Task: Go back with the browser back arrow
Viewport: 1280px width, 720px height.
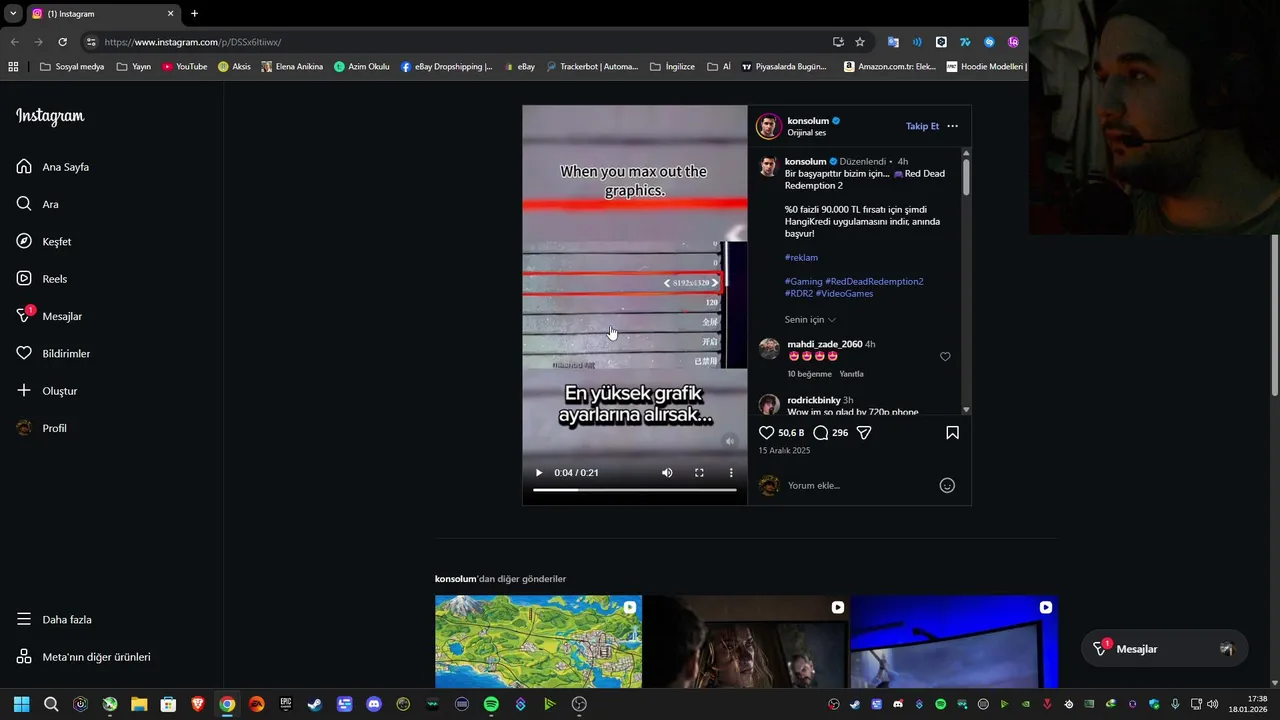Action: [14, 42]
